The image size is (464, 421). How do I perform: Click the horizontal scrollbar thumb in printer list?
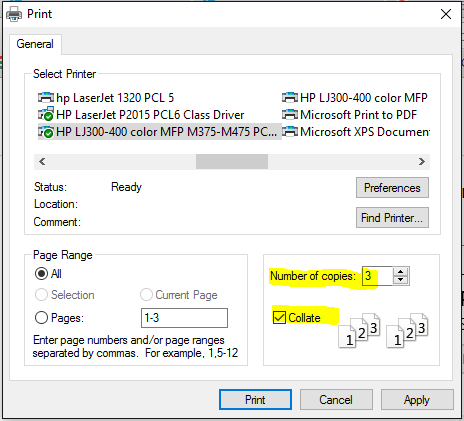[x=232, y=162]
